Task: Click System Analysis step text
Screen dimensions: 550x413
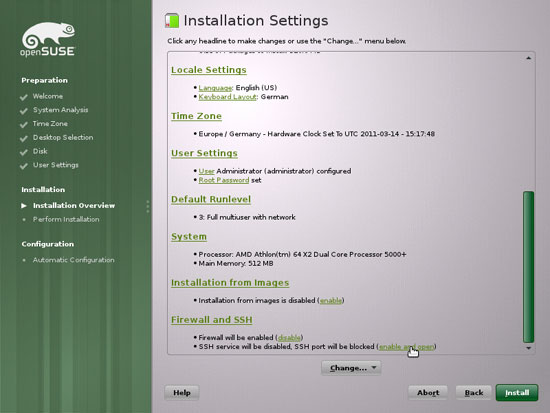Action: coord(60,110)
